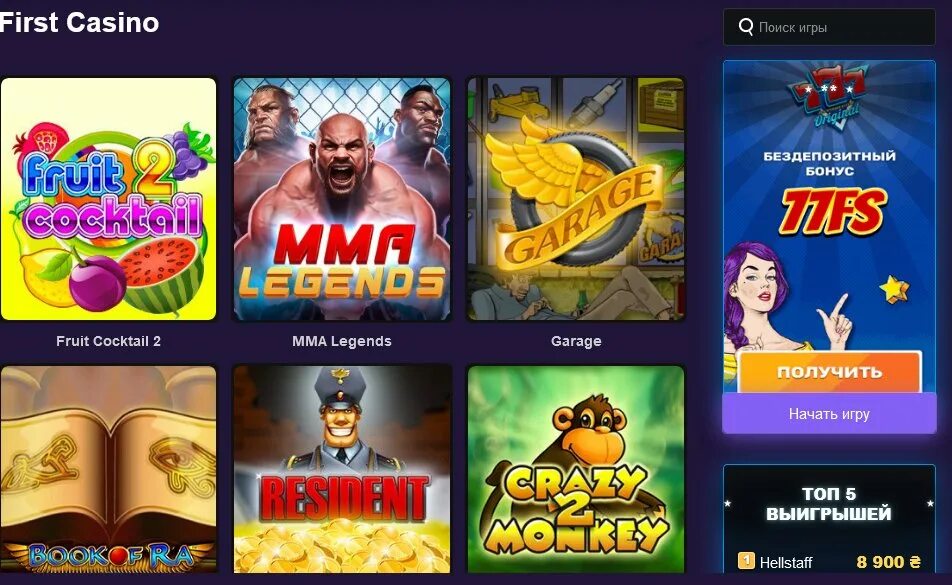
Task: Click the "Garage" title text link
Action: click(x=576, y=341)
